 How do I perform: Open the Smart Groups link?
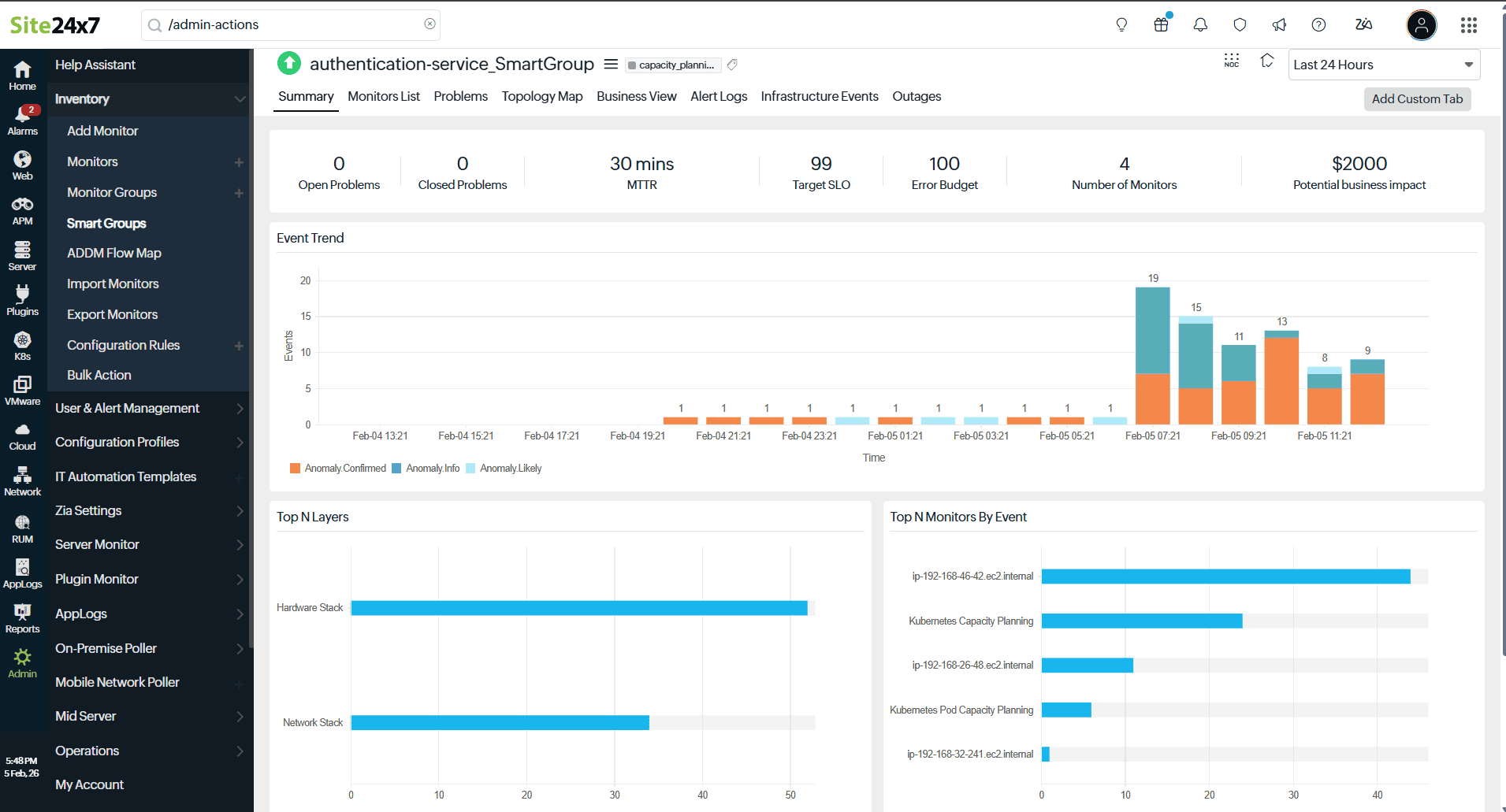coord(106,224)
